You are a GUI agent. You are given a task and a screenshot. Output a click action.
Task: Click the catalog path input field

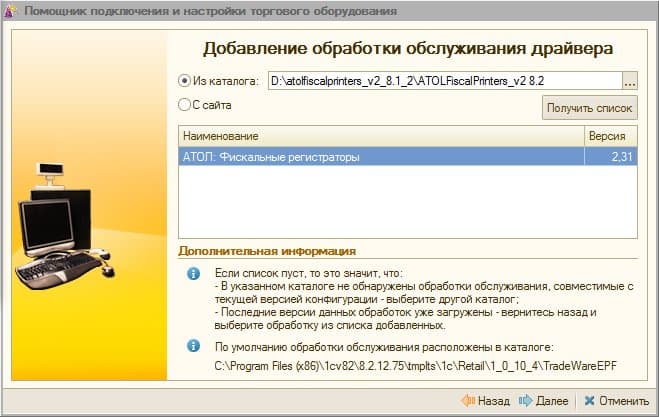(x=445, y=81)
